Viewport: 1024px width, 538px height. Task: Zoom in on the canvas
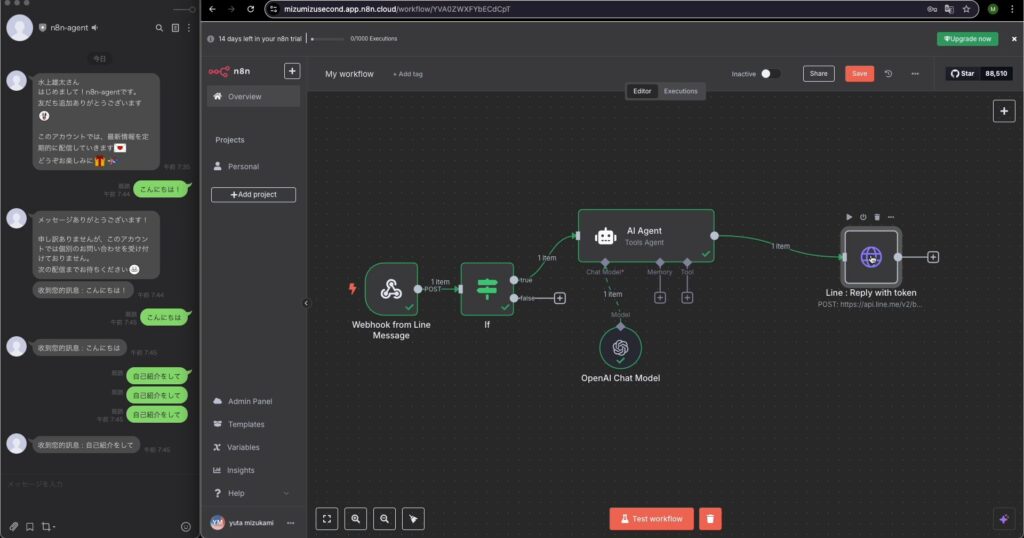pos(356,519)
